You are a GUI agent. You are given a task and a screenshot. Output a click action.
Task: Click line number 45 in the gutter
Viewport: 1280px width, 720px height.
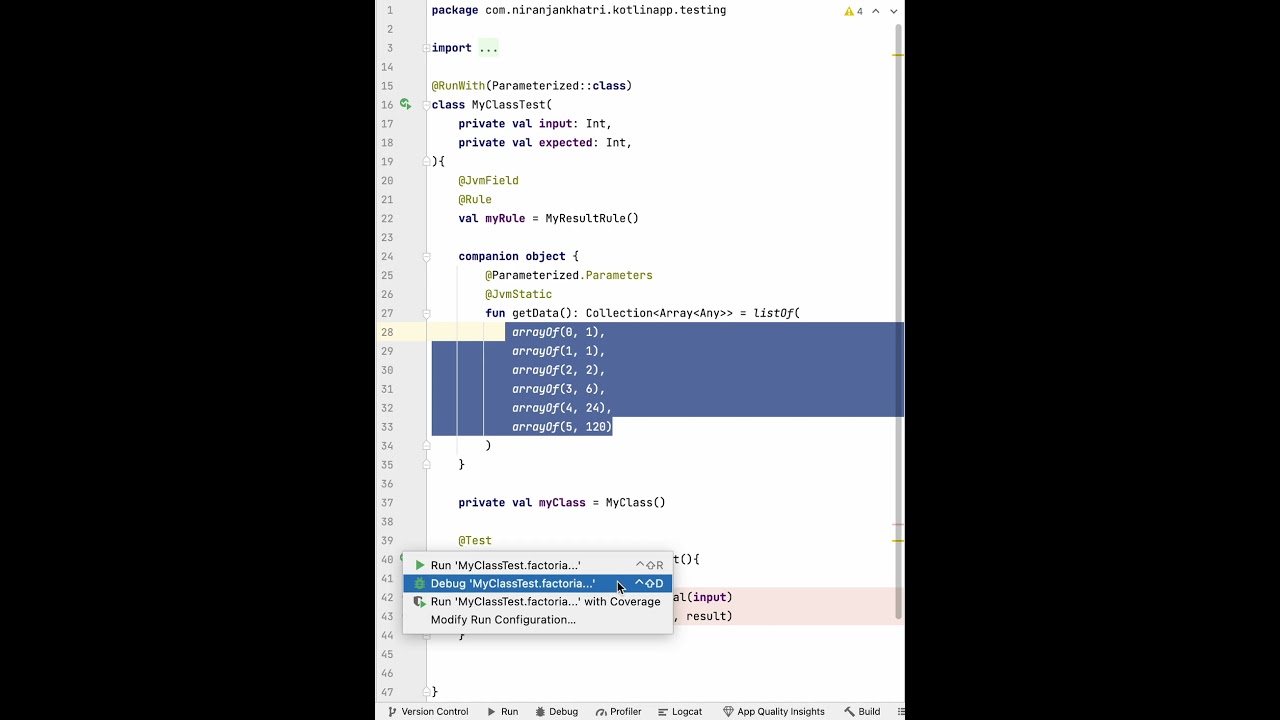pyautogui.click(x=387, y=655)
